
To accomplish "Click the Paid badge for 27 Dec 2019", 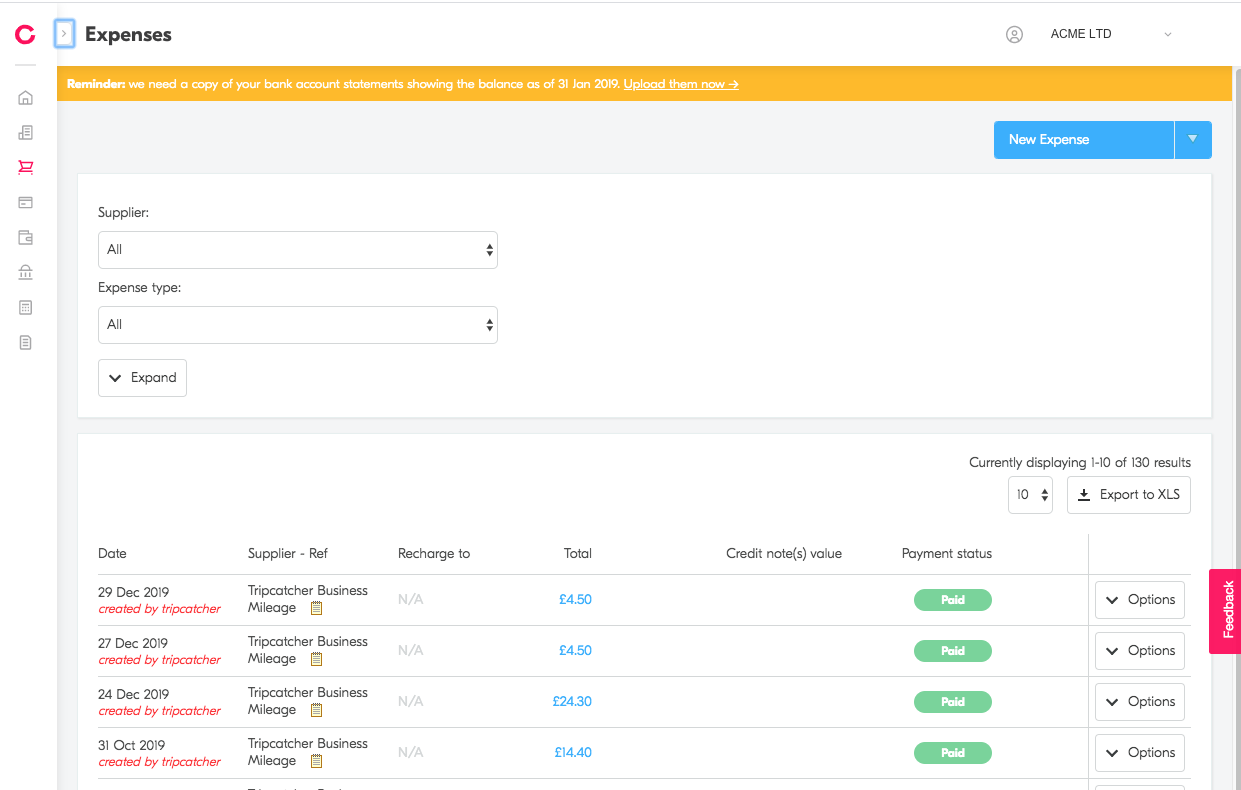I will (953, 651).
